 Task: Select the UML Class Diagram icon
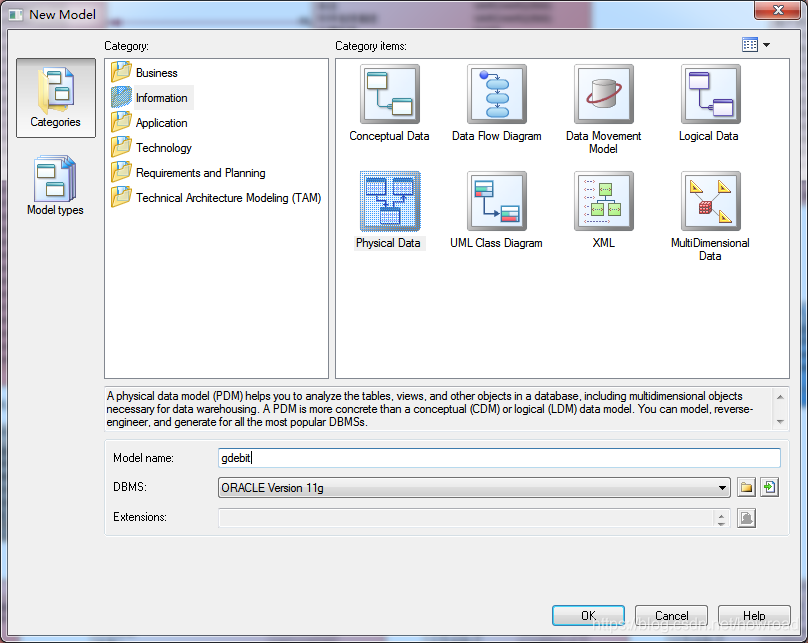[x=497, y=201]
